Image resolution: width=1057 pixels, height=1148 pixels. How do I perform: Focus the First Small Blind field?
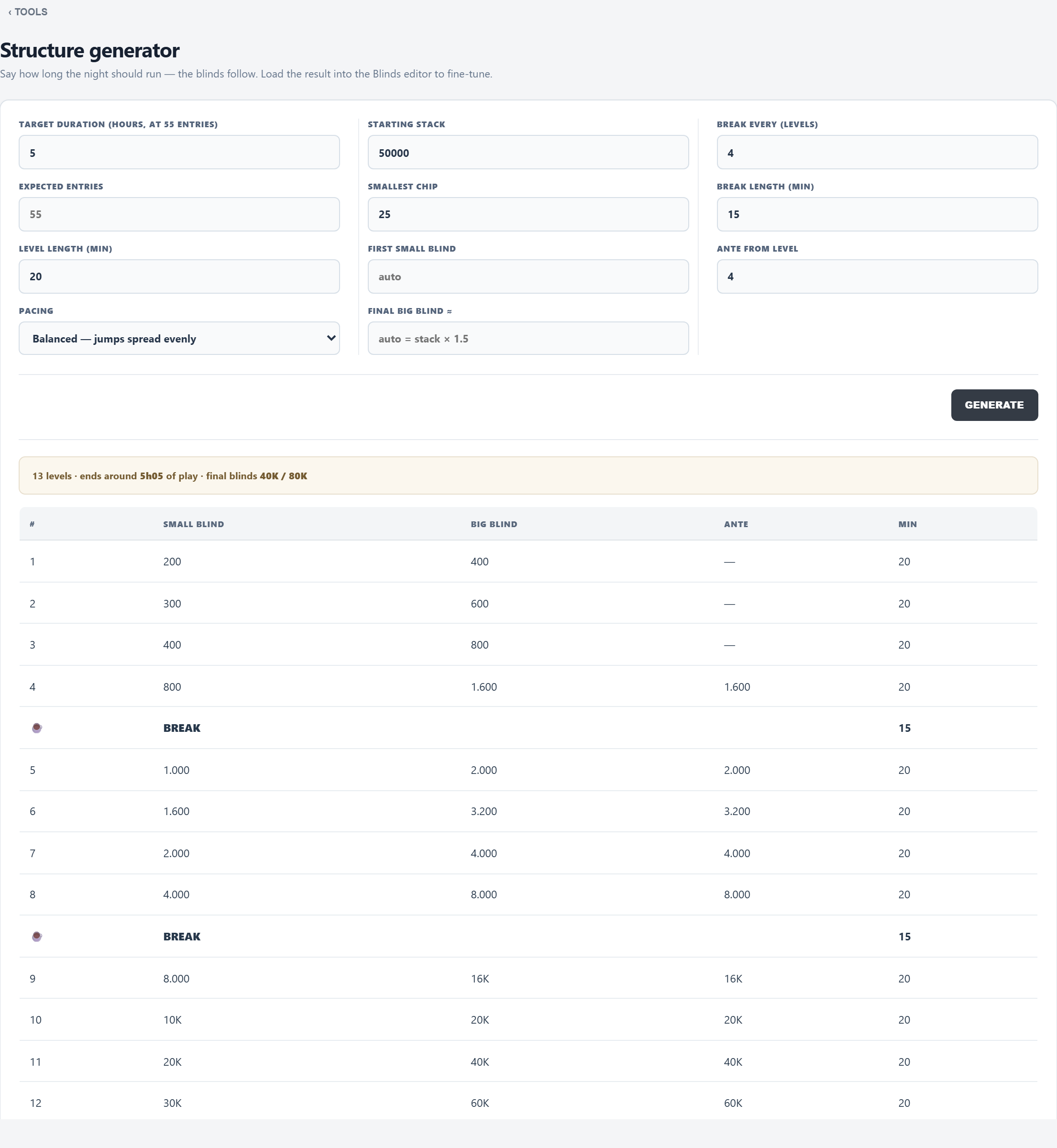528,277
